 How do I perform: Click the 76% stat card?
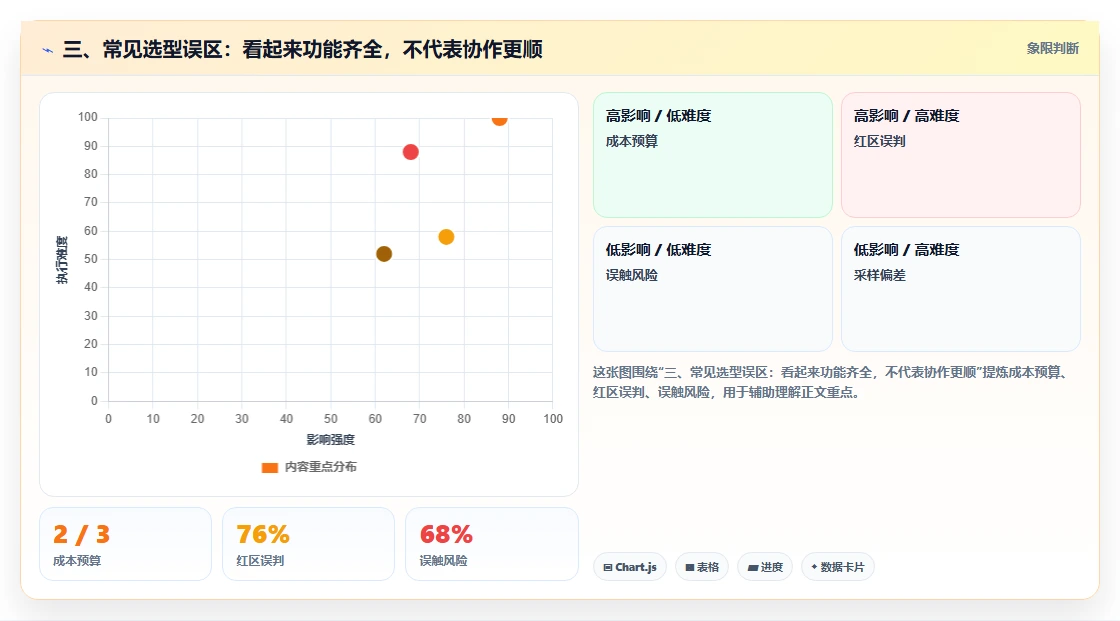[309, 544]
